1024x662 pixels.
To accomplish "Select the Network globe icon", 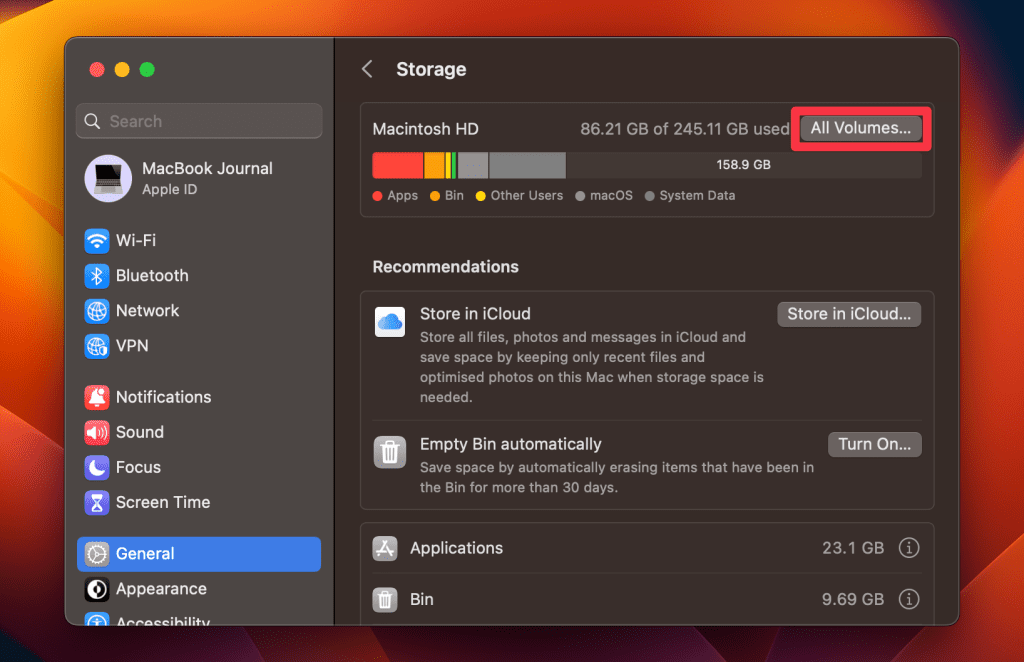I will tap(97, 311).
